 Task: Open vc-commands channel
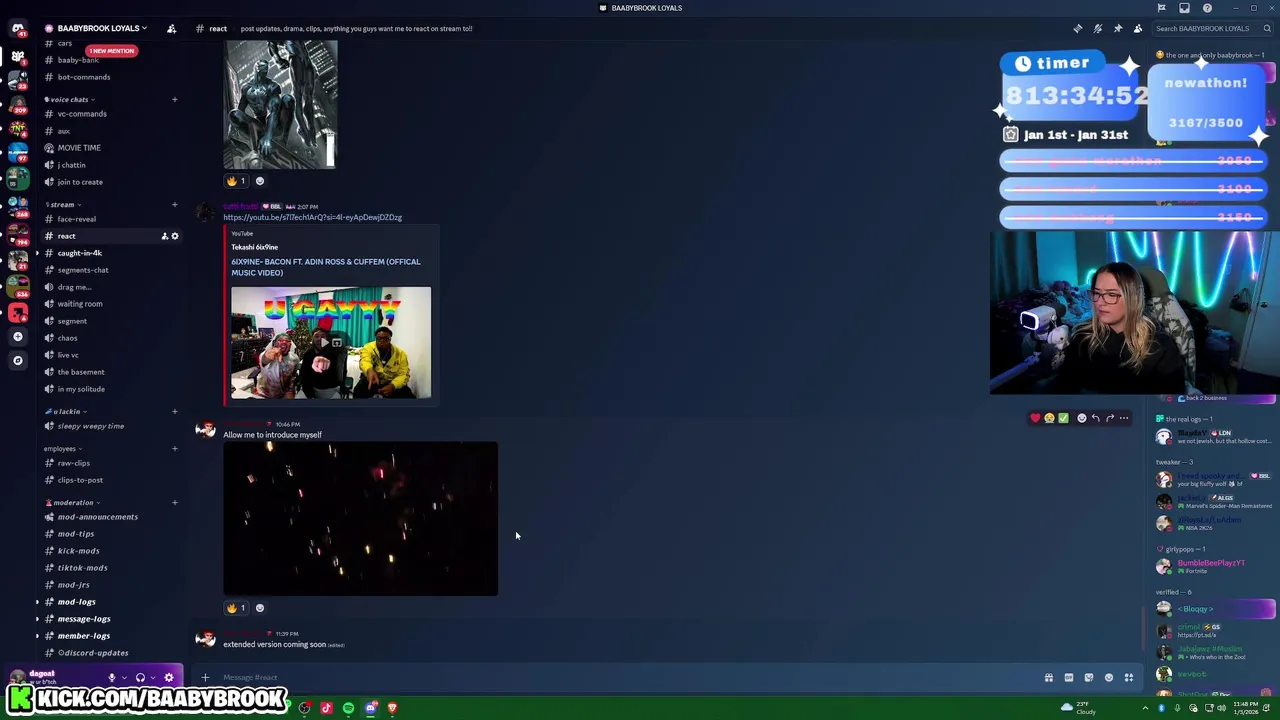[82, 114]
